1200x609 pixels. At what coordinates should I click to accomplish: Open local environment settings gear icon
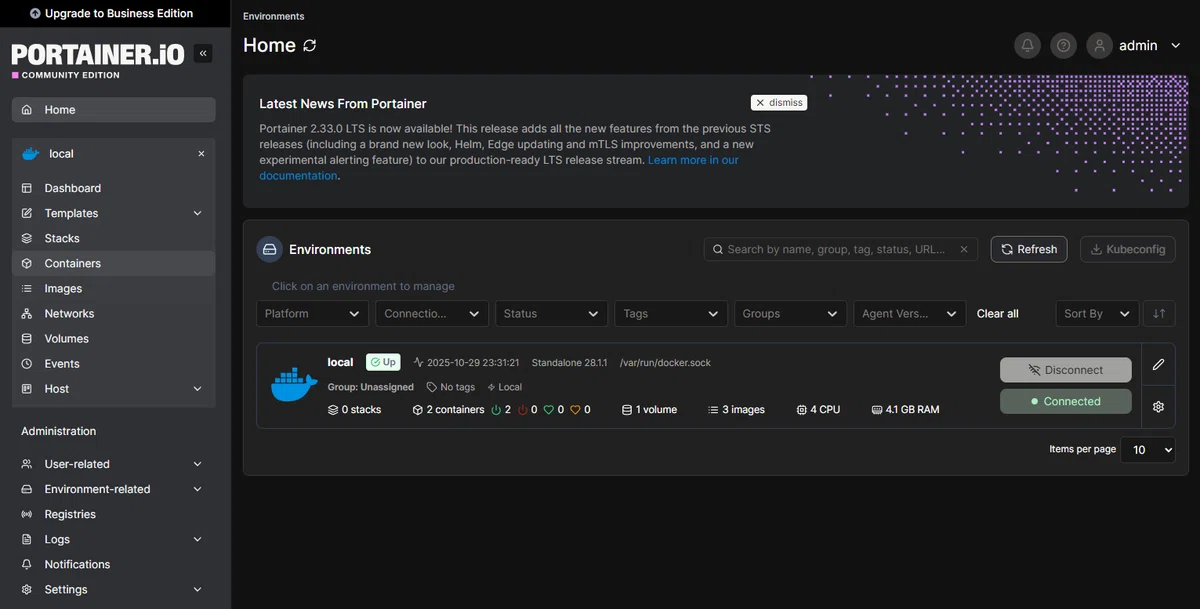click(1158, 407)
